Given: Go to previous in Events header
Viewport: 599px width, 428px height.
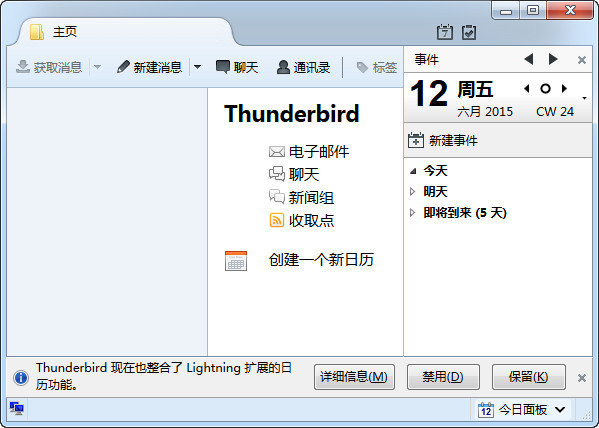Looking at the screenshot, I should [x=529, y=59].
